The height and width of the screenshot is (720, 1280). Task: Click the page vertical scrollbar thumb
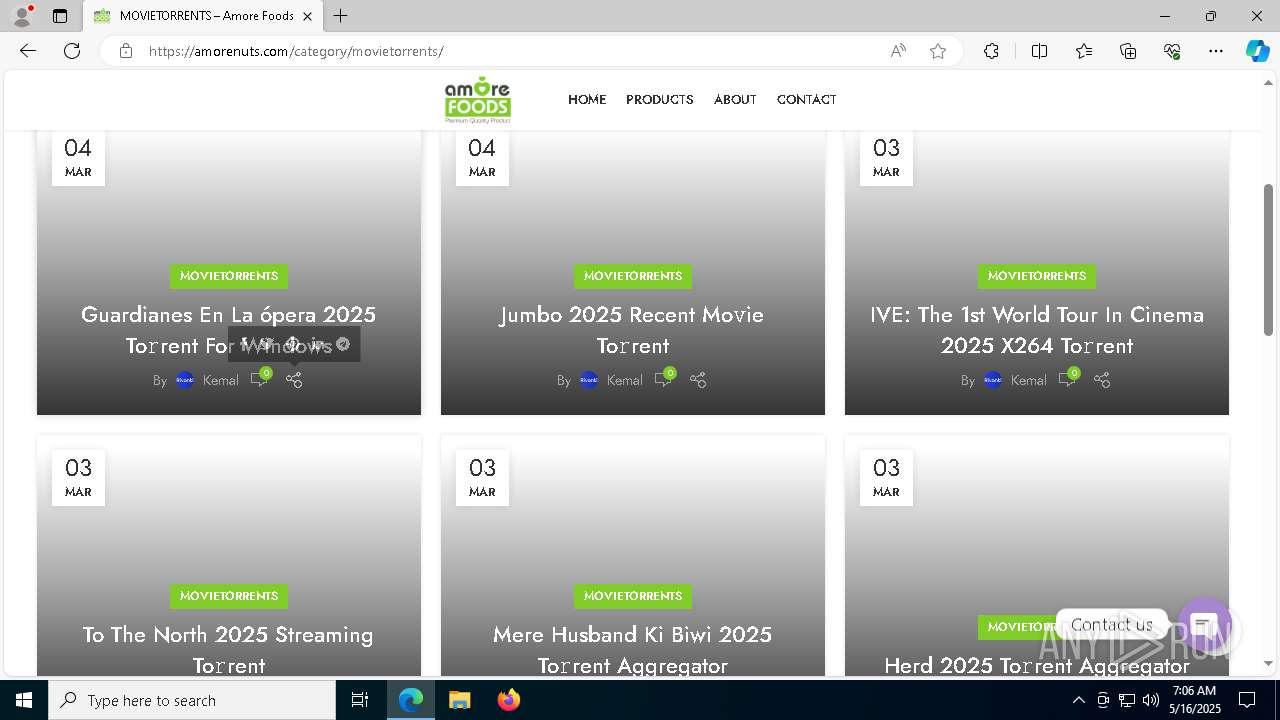(1268, 260)
